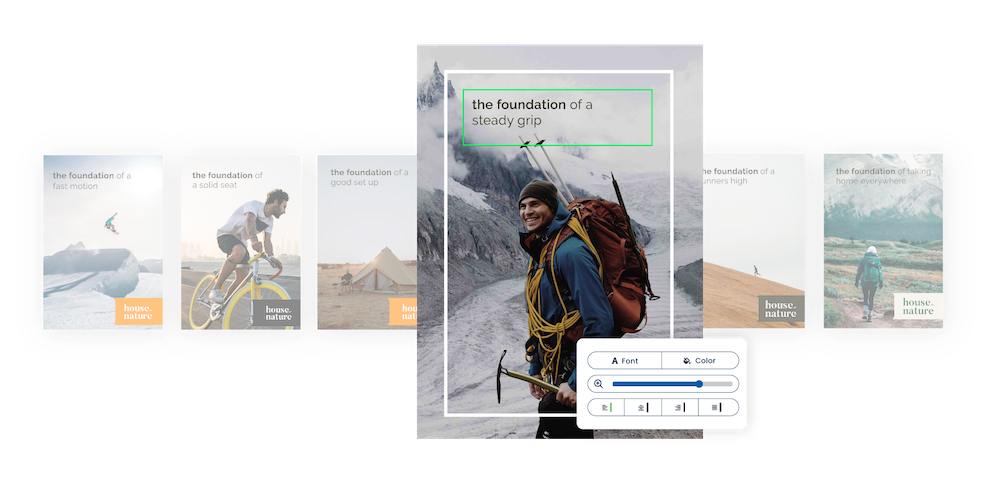Click the "fast motion" headline on snowboarder poster
The width and height of the screenshot is (1000, 488).
pyautogui.click(x=92, y=180)
